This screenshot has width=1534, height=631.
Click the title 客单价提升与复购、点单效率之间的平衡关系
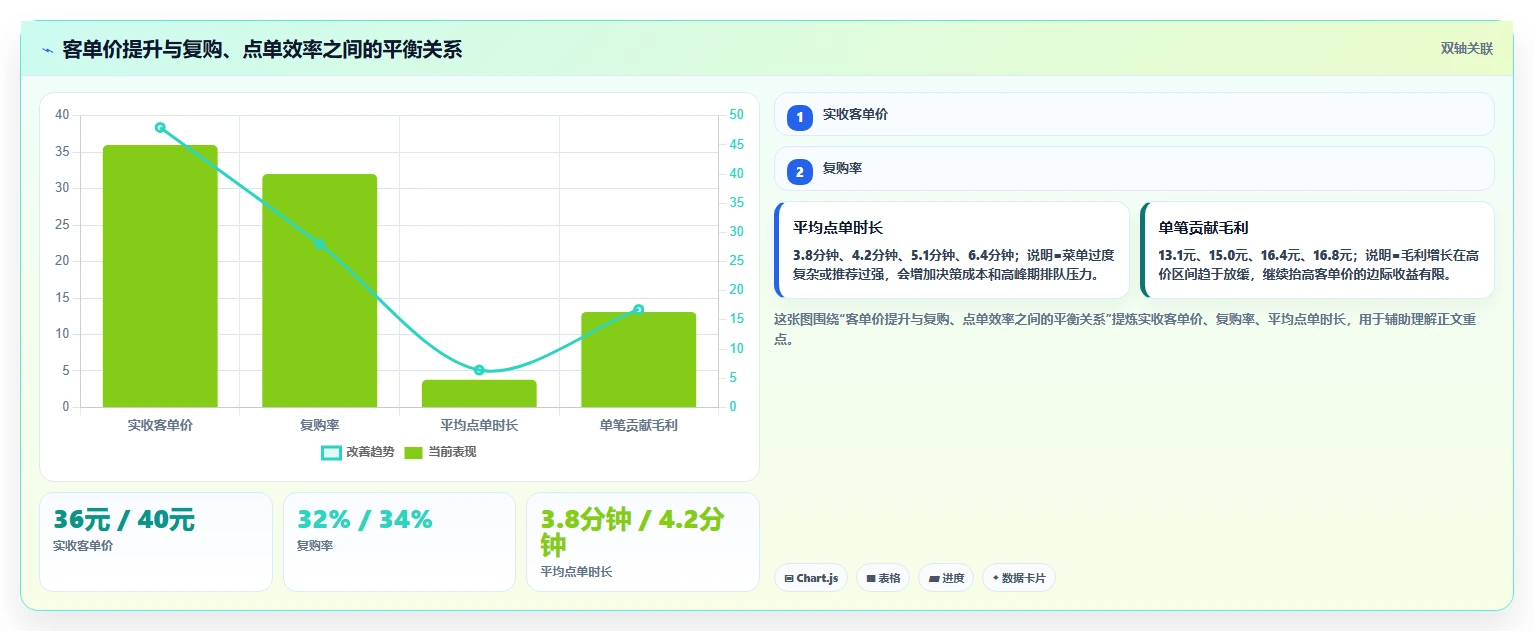tap(262, 50)
